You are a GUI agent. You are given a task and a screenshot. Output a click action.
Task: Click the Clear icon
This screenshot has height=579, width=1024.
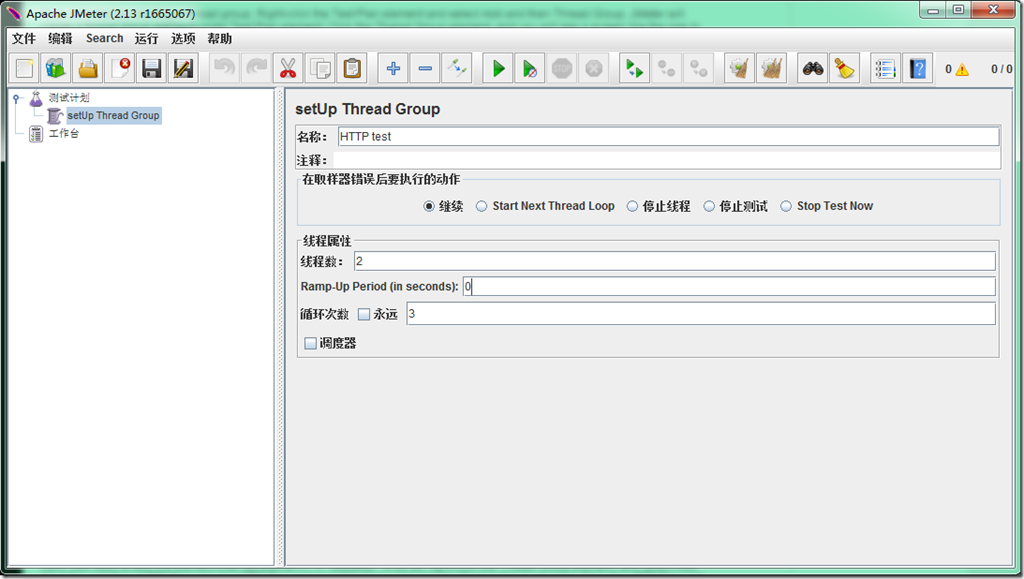point(739,68)
